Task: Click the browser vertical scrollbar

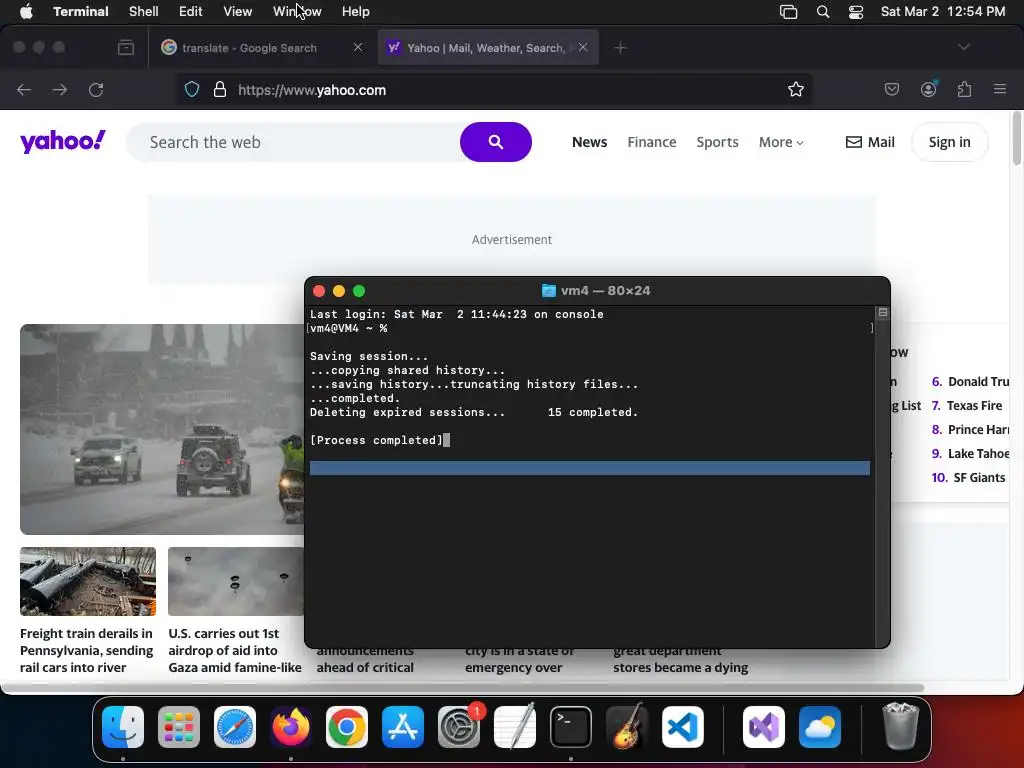Action: click(x=1017, y=139)
